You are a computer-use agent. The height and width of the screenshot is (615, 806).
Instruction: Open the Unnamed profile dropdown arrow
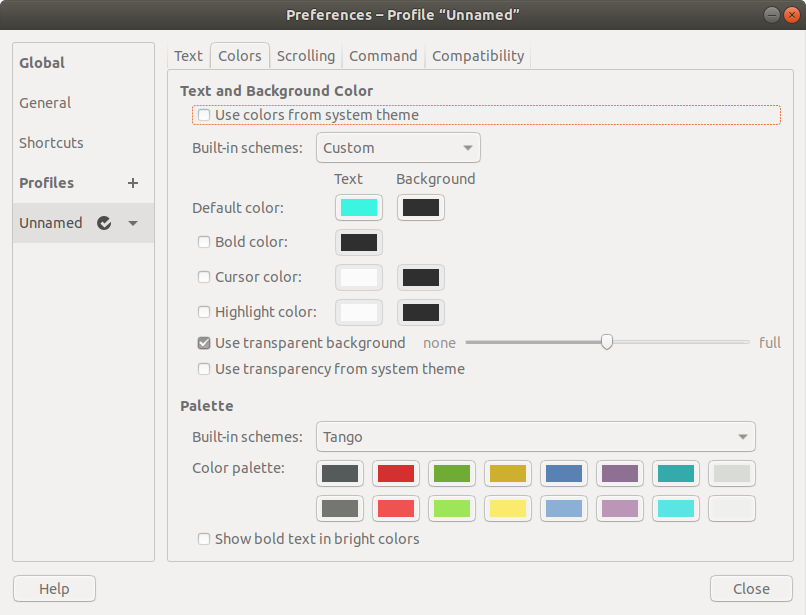point(133,223)
